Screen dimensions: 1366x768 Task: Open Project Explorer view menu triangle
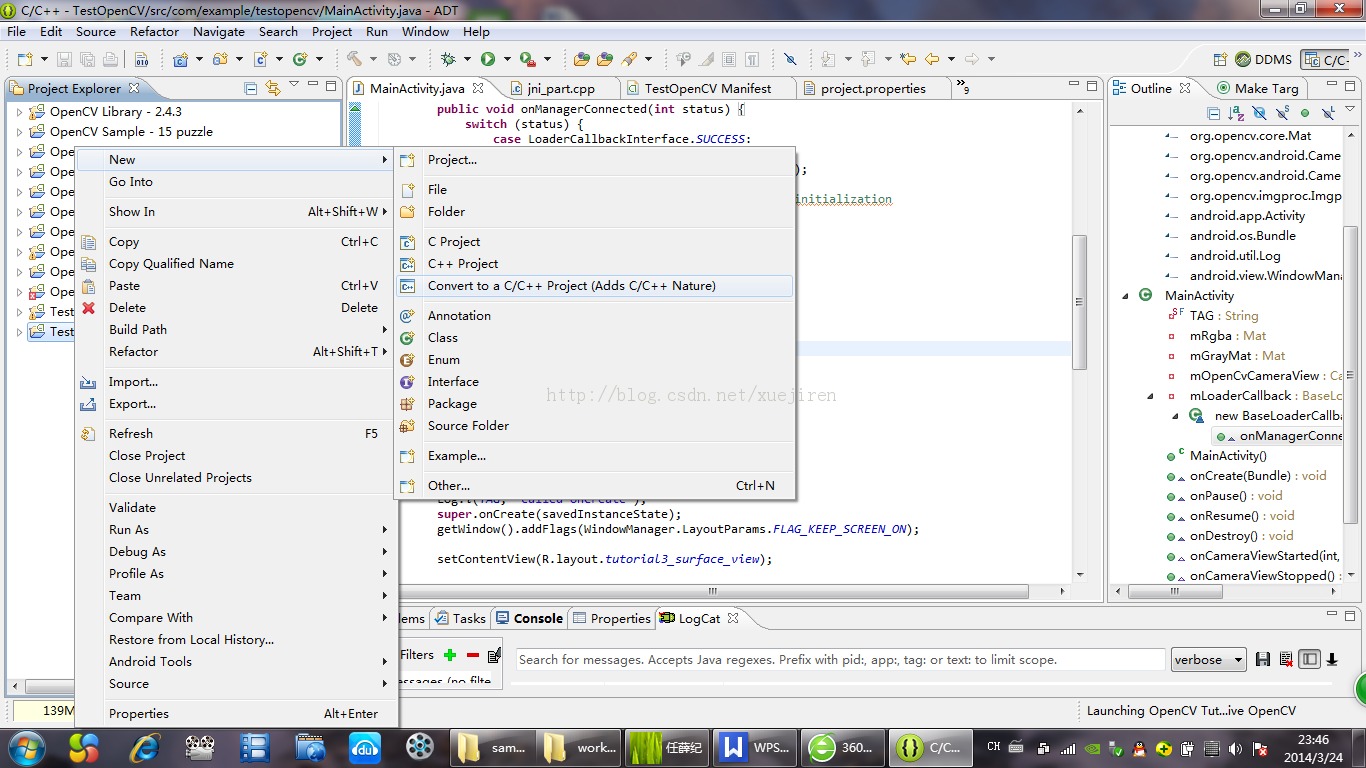(x=294, y=85)
